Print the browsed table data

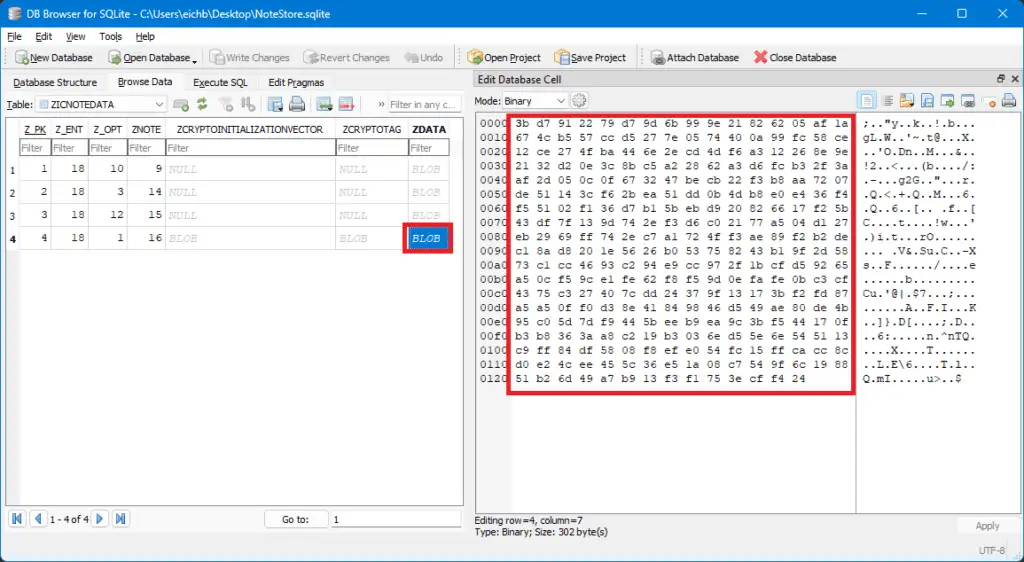[x=296, y=104]
